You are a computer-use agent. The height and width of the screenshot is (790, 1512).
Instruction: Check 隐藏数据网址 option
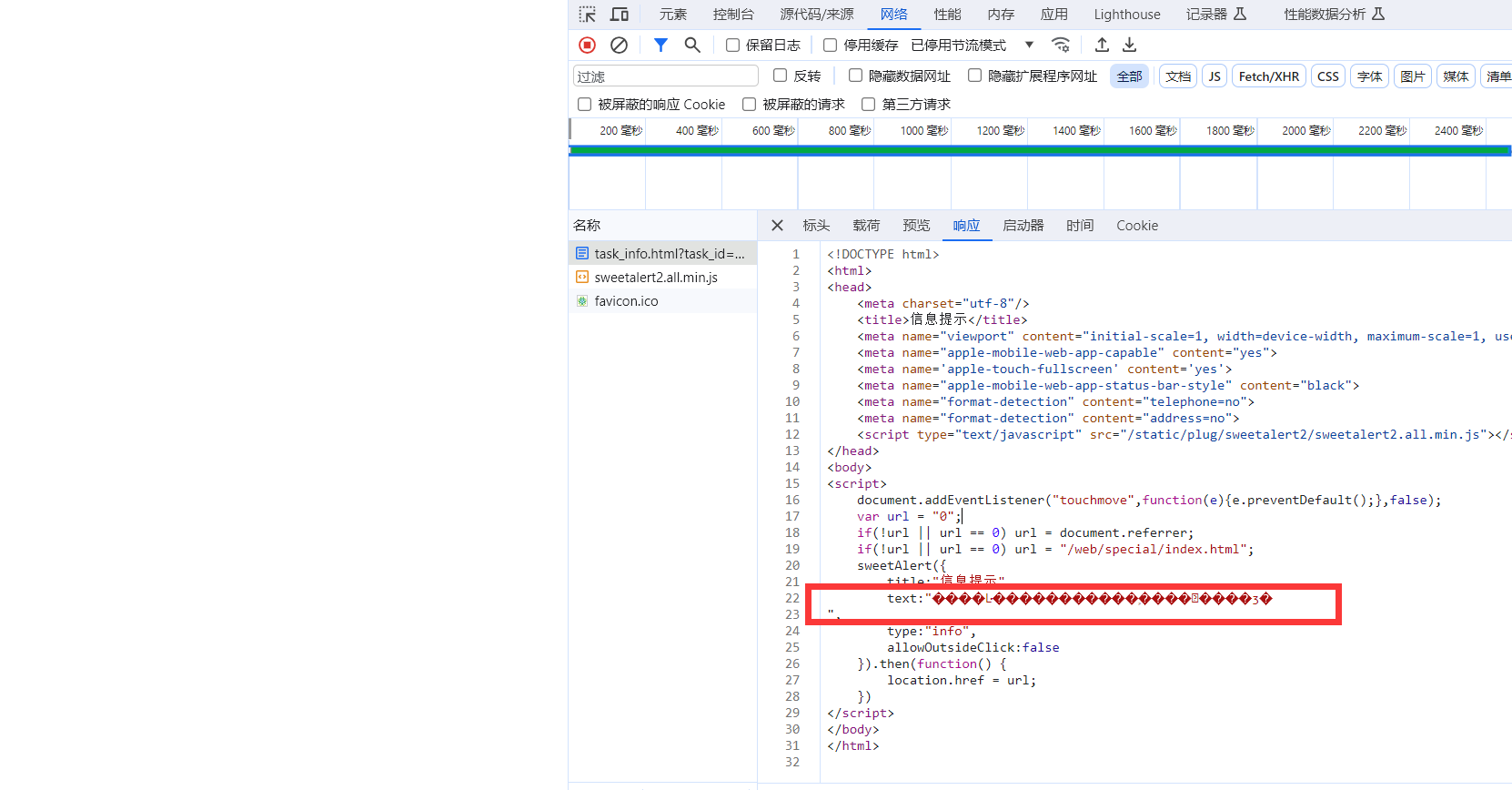click(x=855, y=76)
